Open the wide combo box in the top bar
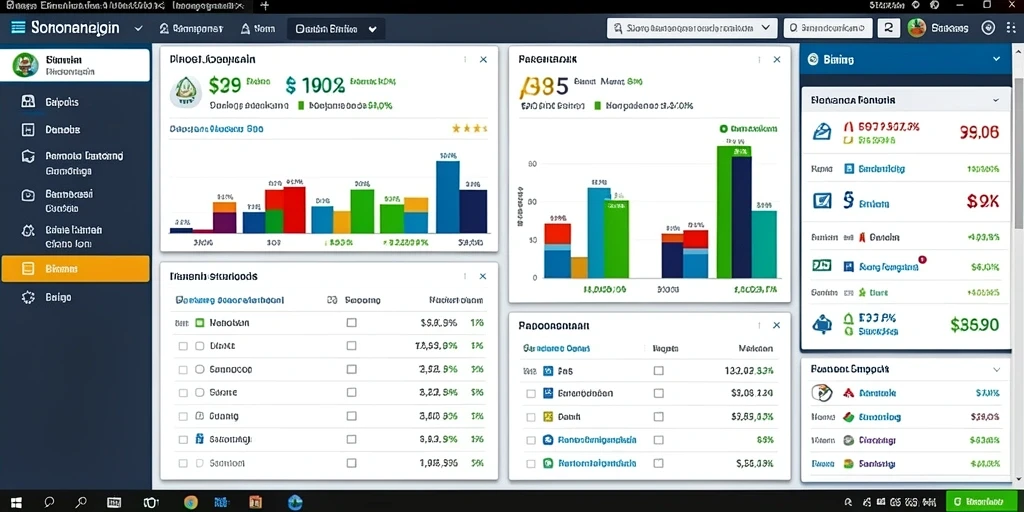1024x512 pixels. (692, 28)
